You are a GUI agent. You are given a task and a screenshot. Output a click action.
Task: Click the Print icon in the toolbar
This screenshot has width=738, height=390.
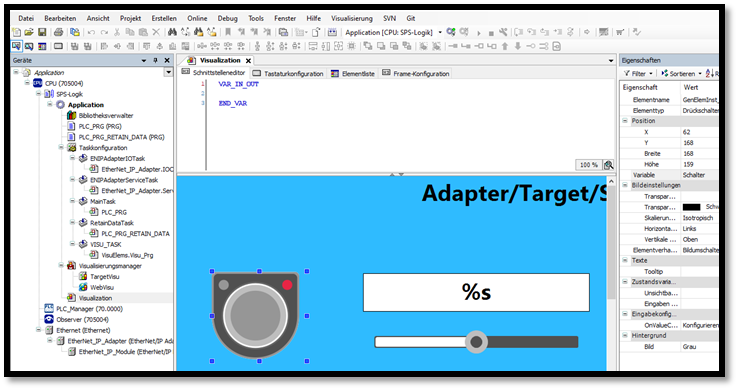[58, 32]
